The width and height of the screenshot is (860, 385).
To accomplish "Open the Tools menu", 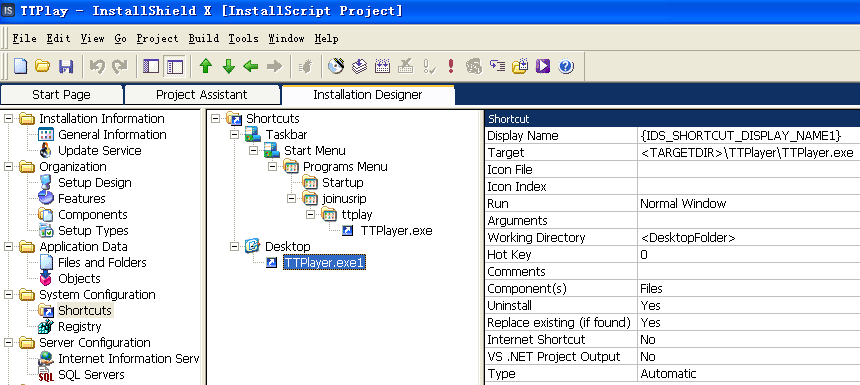I will 244,38.
